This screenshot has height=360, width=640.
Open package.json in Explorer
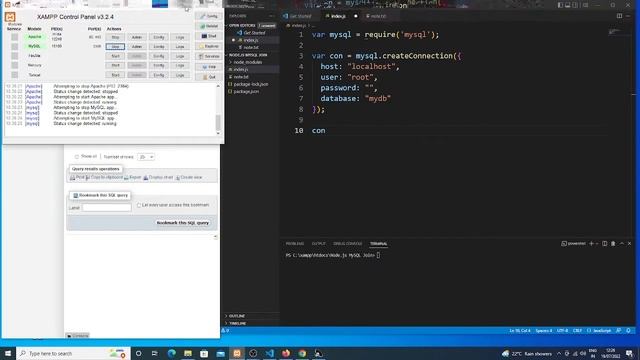click(x=245, y=92)
